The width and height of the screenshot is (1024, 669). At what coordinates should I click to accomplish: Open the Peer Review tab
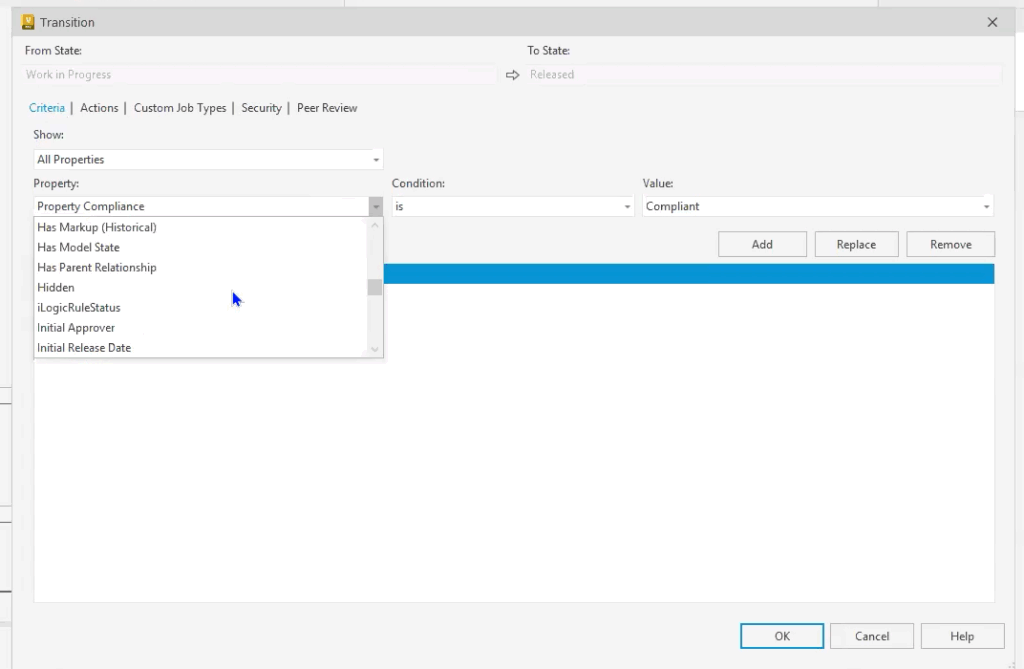tap(327, 108)
